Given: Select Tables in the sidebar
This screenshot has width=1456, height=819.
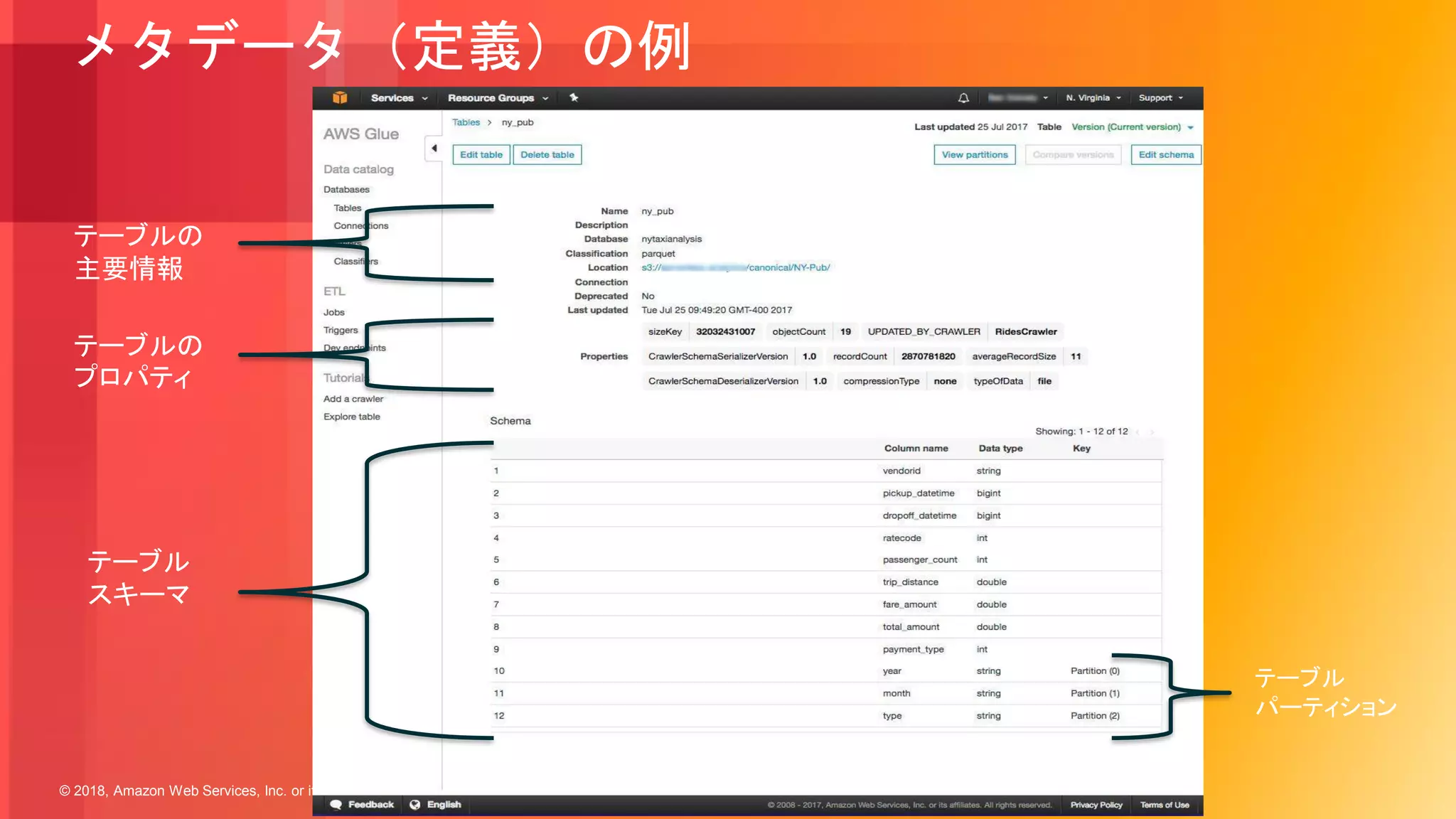Looking at the screenshot, I should coord(348,208).
